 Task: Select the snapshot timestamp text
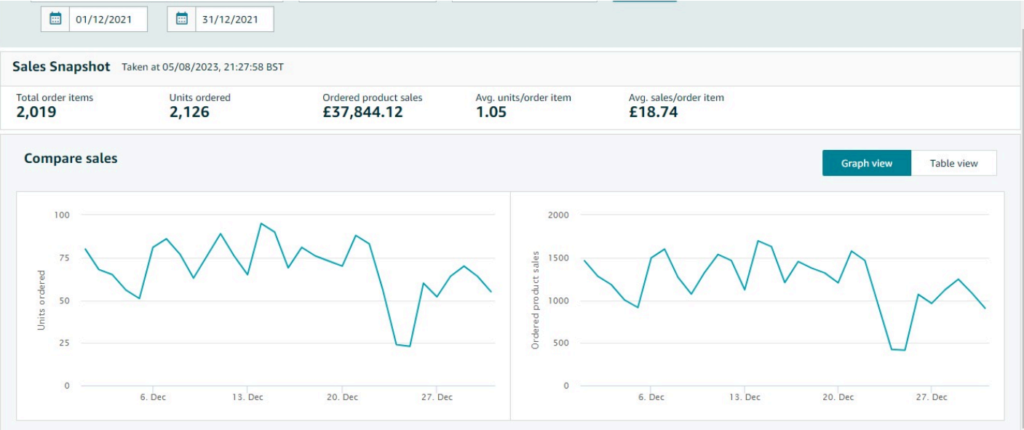click(x=205, y=67)
